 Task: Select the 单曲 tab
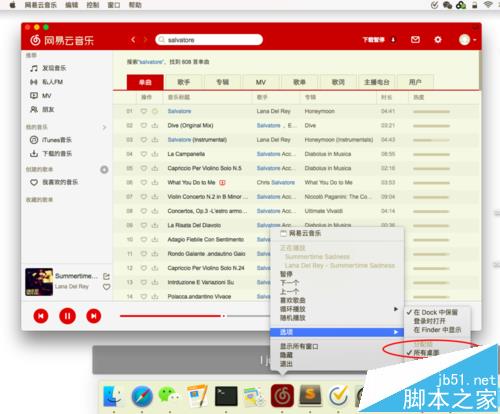coord(145,82)
